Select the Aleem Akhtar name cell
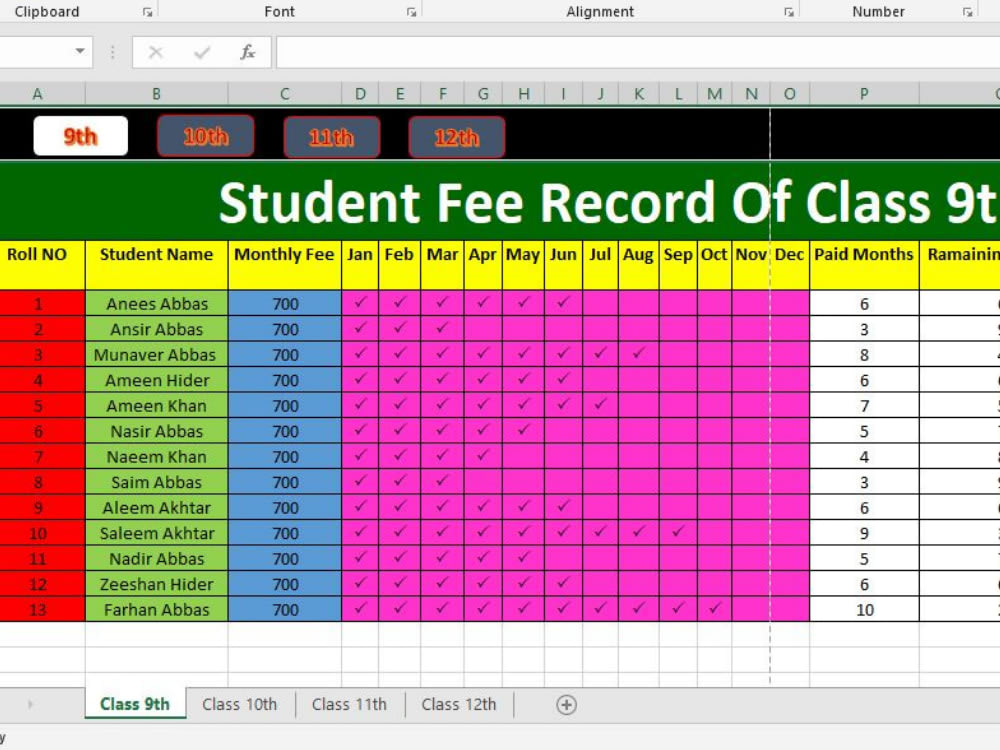The width and height of the screenshot is (1000, 750). (x=156, y=508)
